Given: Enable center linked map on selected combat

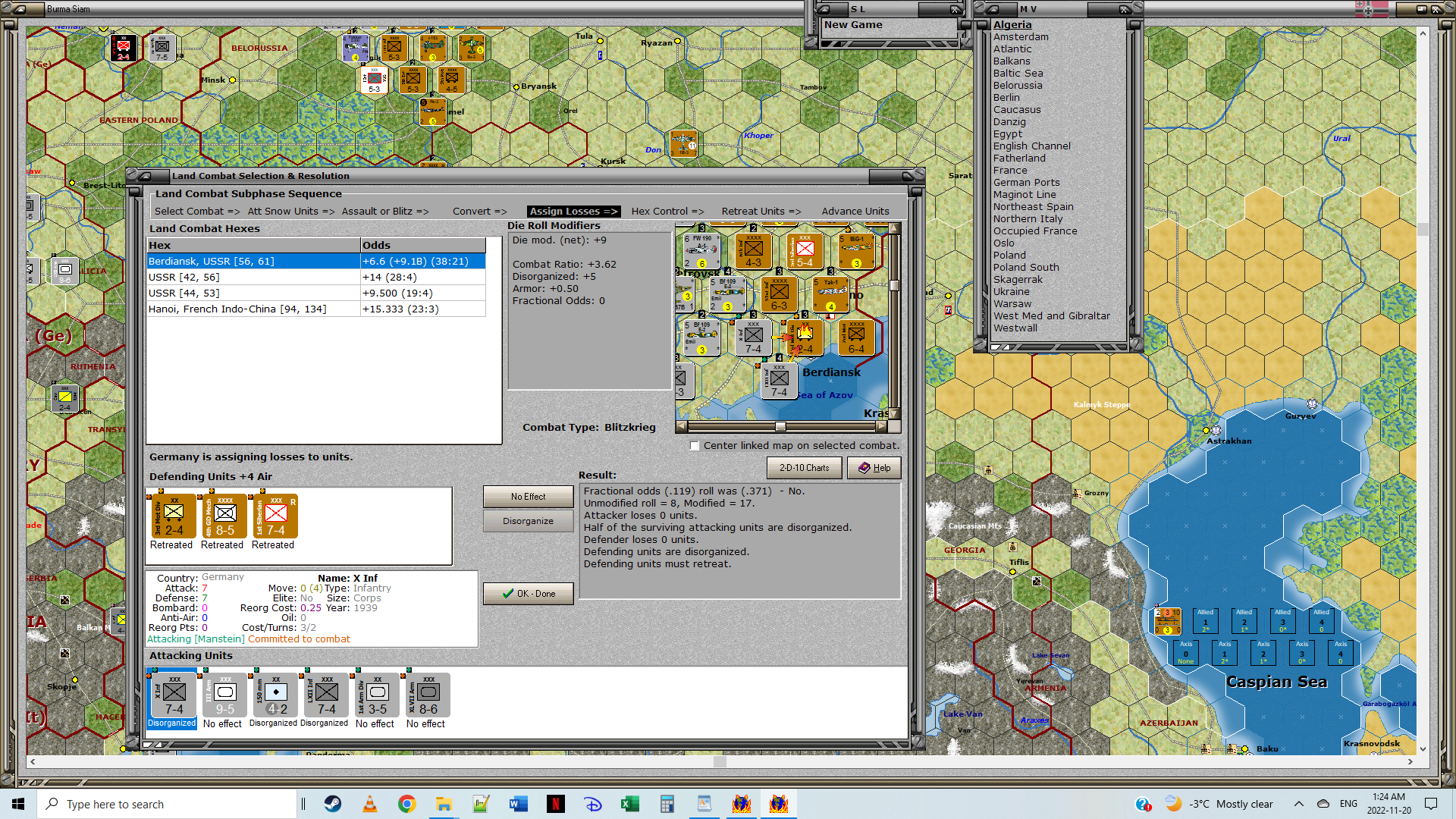Looking at the screenshot, I should tap(695, 446).
